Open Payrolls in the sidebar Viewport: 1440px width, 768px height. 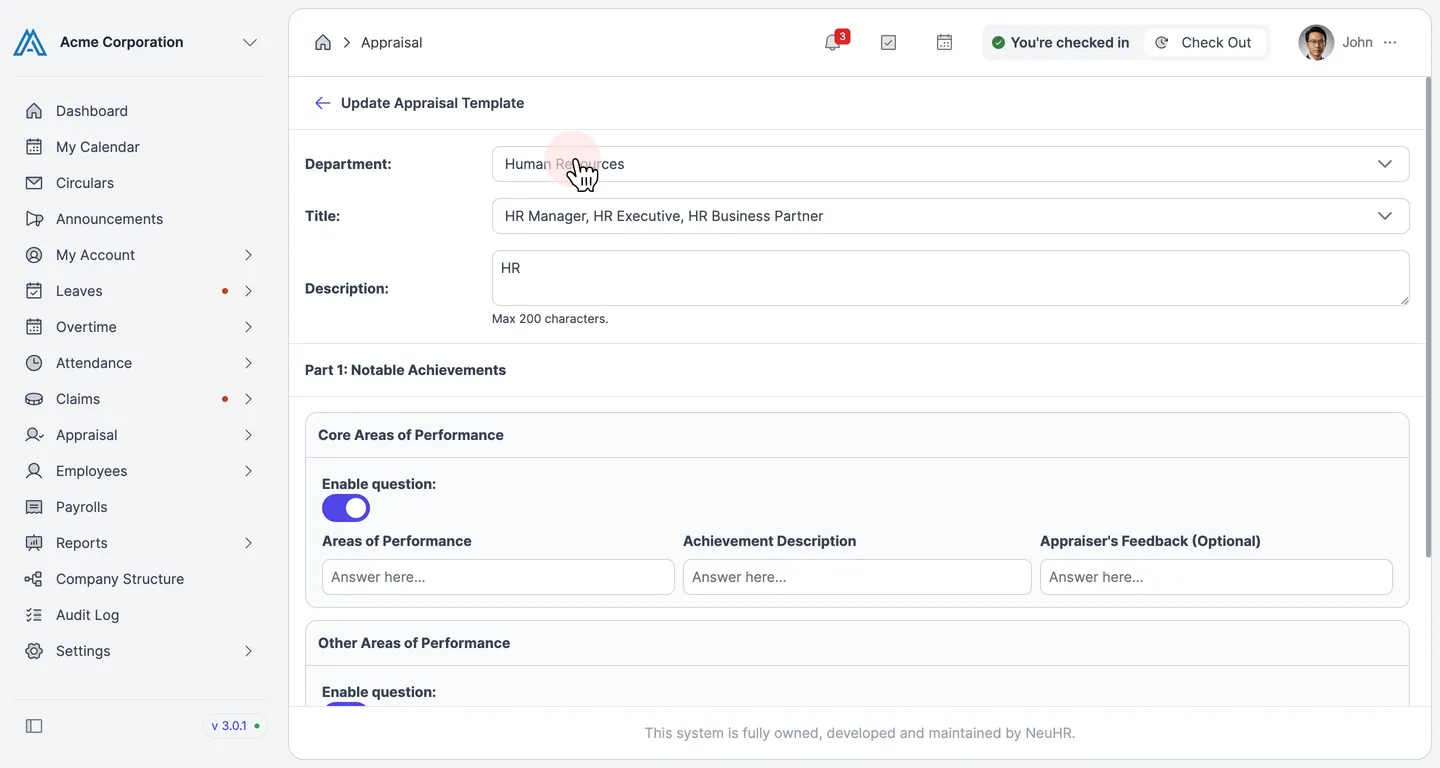pyautogui.click(x=82, y=507)
